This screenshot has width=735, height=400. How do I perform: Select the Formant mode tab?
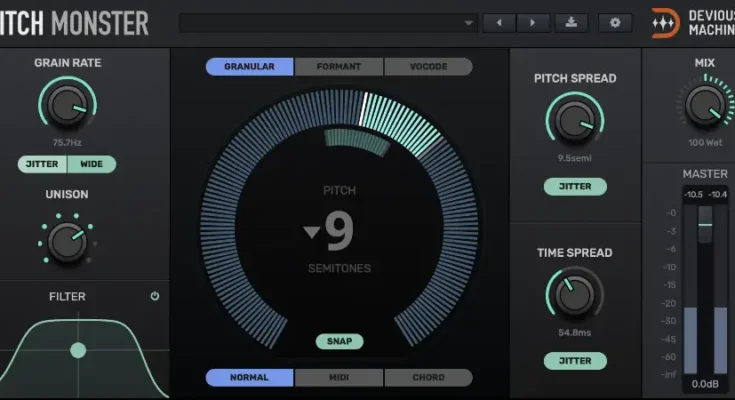pos(338,67)
